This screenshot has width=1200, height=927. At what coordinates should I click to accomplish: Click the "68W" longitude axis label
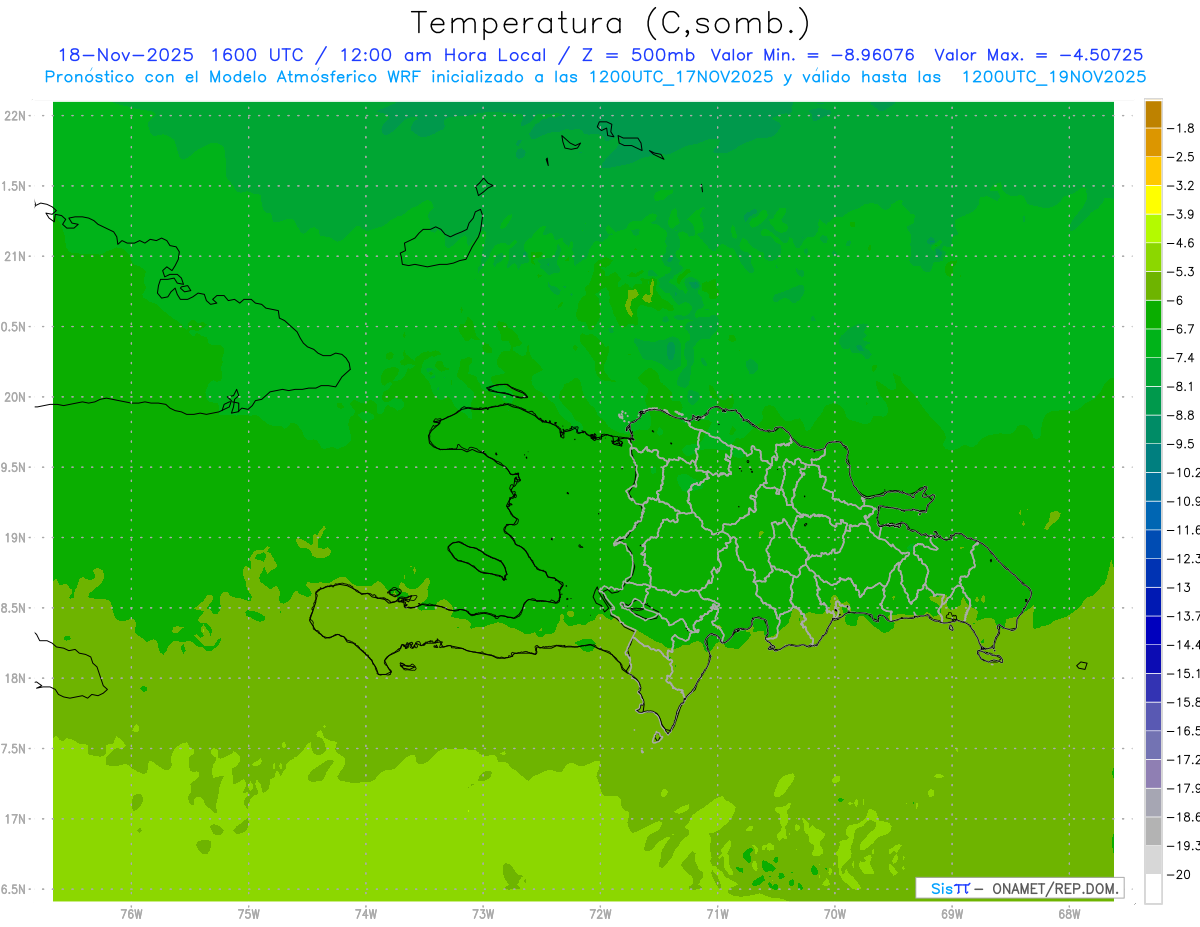pyautogui.click(x=1069, y=913)
